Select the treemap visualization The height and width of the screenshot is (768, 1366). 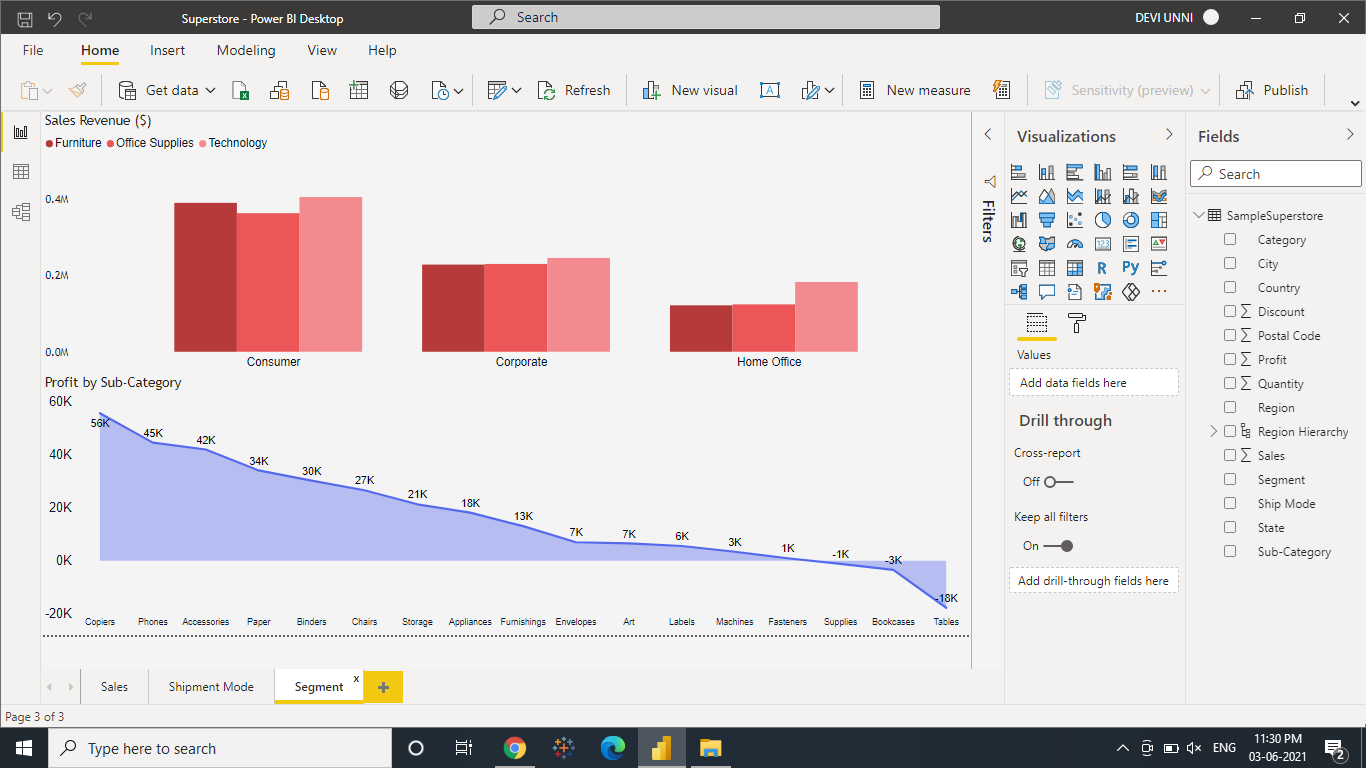click(1158, 219)
